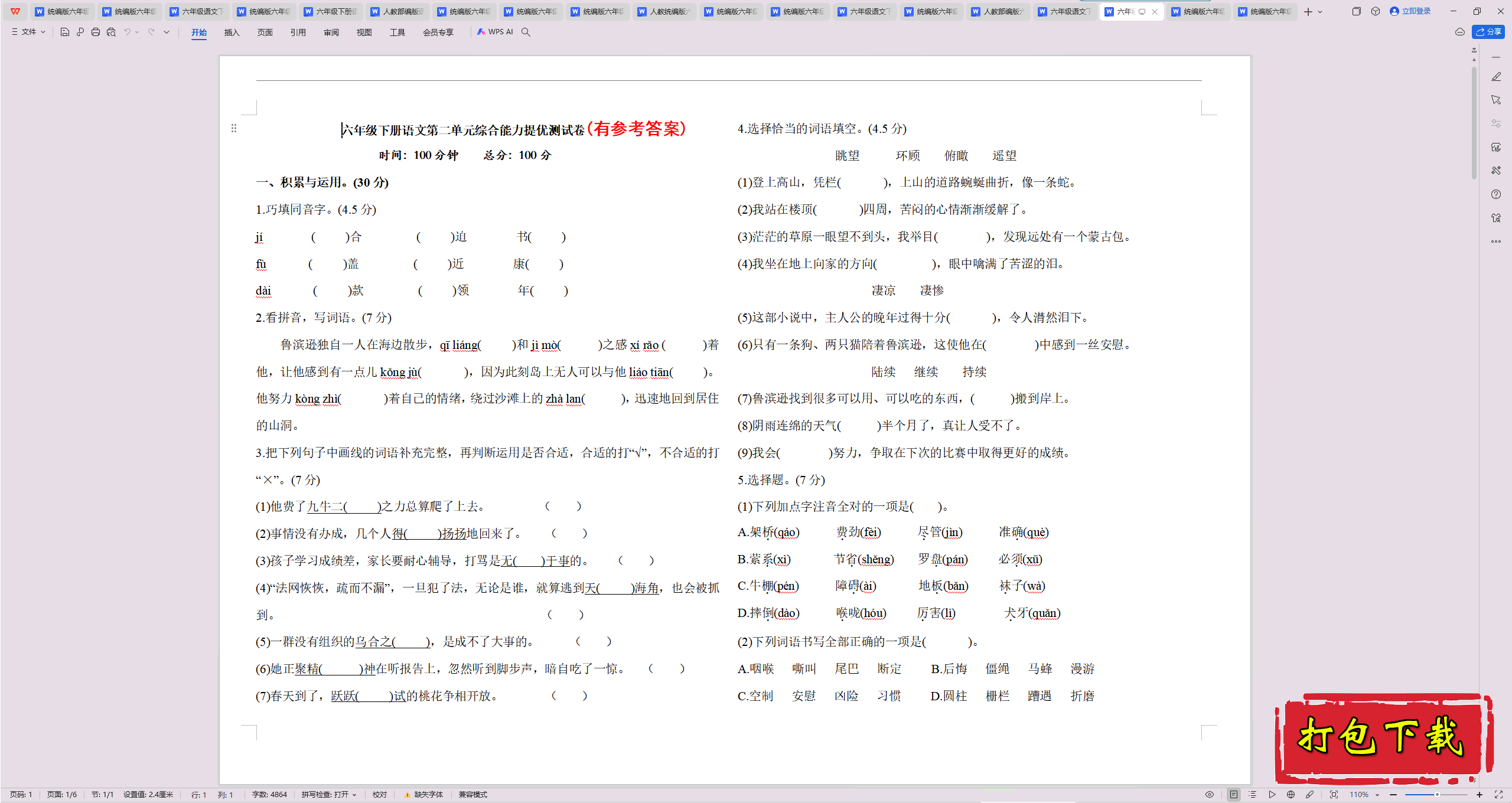Open the WPS home icon tab

click(15, 11)
